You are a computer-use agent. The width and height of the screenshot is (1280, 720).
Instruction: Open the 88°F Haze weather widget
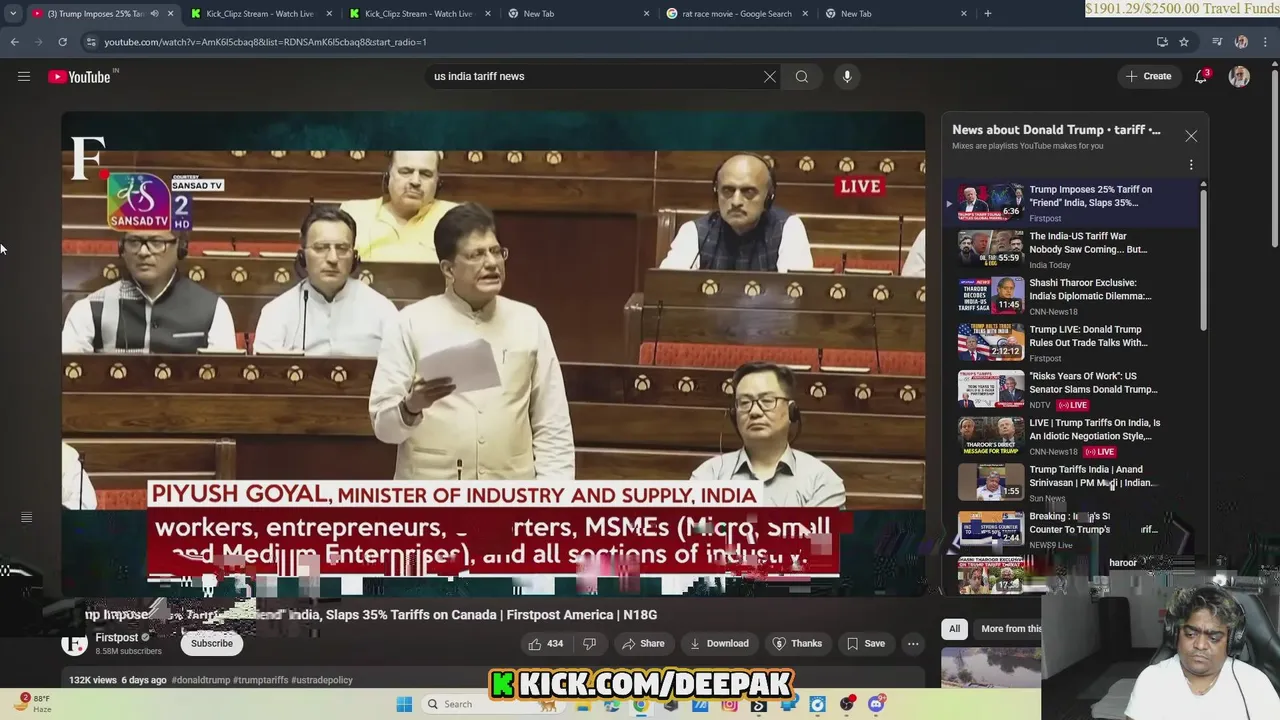point(33,703)
